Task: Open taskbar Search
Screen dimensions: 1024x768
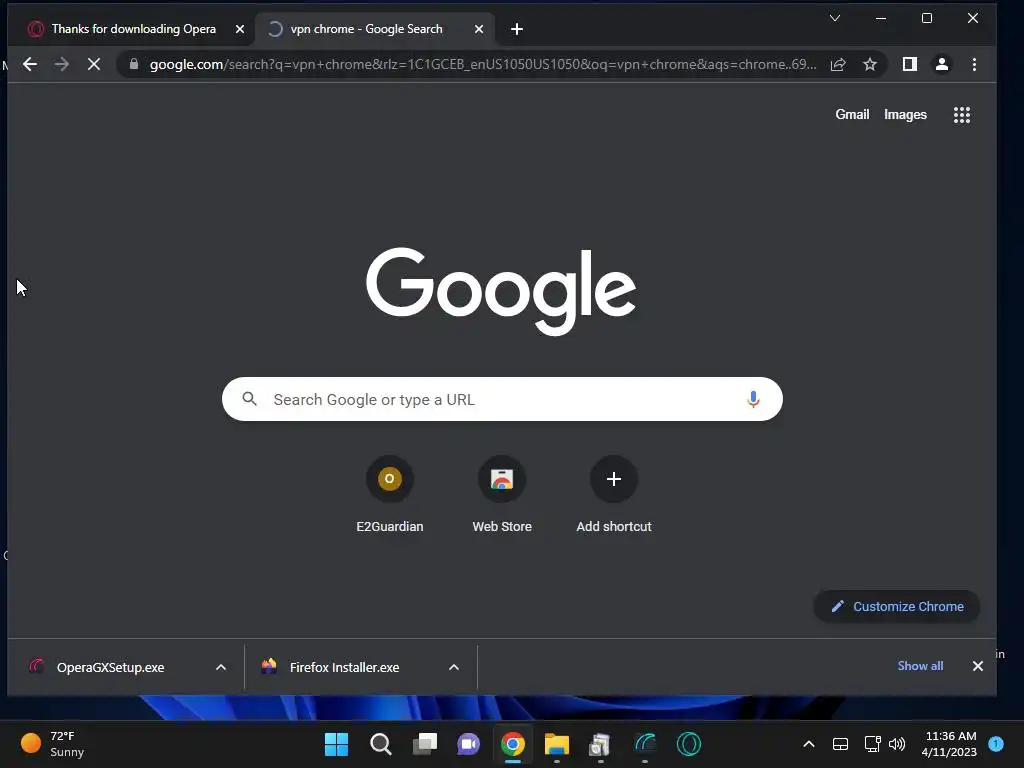Action: (x=381, y=744)
